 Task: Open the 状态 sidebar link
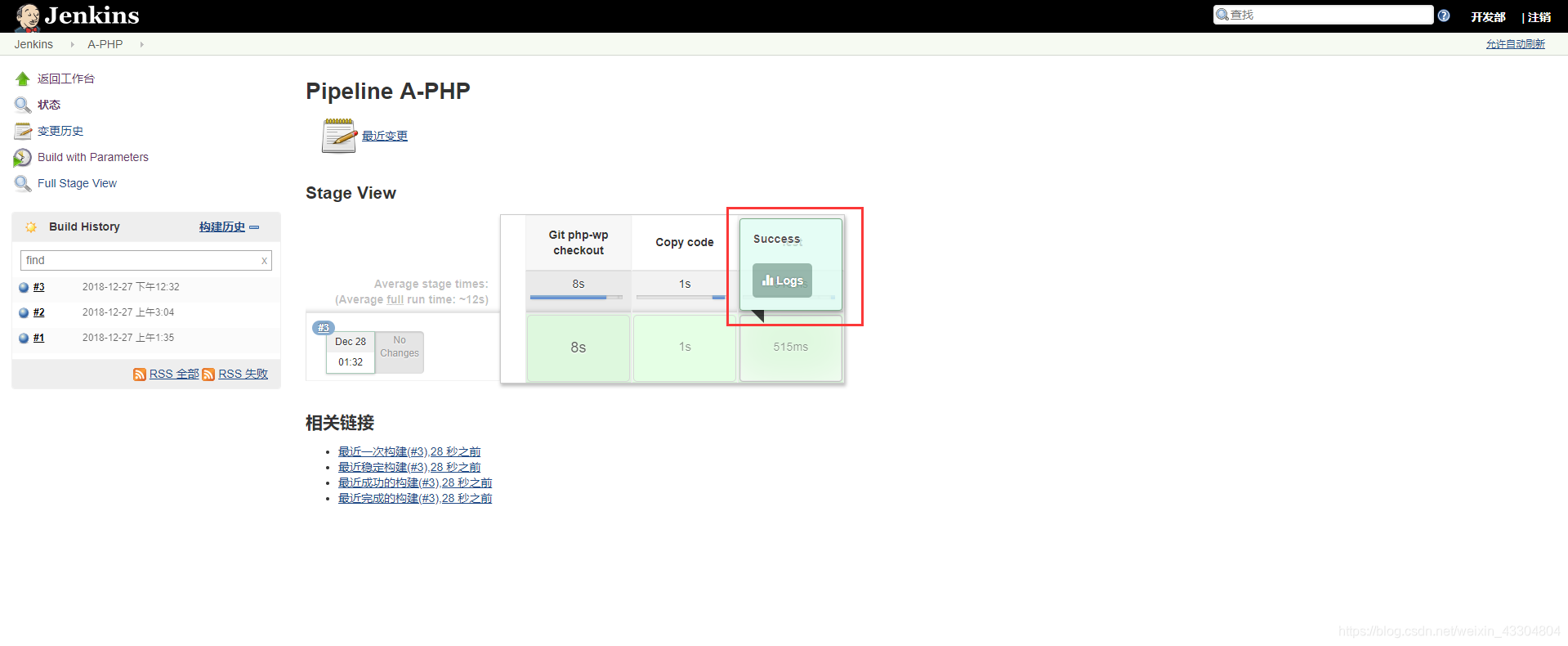(49, 105)
